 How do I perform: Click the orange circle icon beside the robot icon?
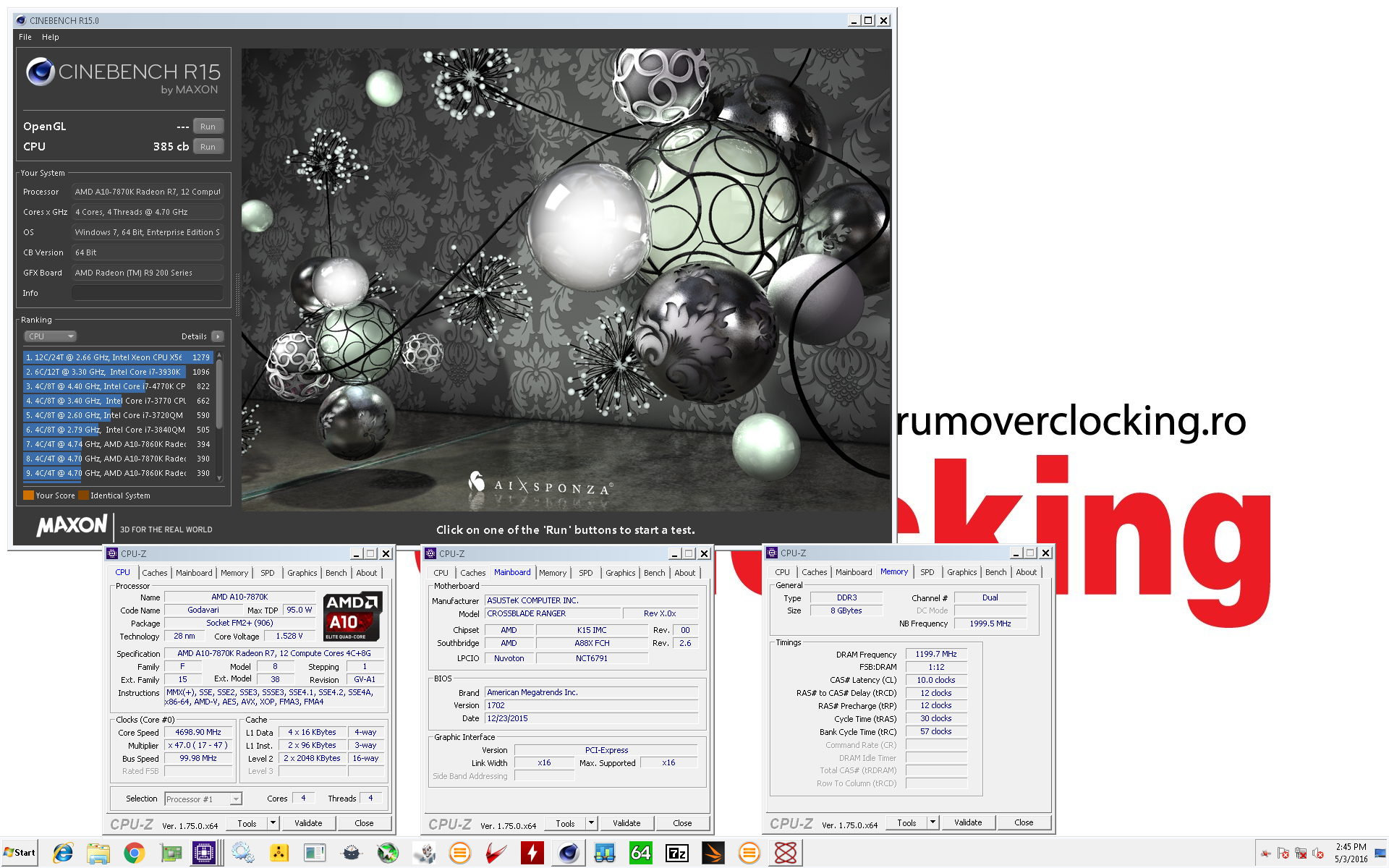click(459, 854)
